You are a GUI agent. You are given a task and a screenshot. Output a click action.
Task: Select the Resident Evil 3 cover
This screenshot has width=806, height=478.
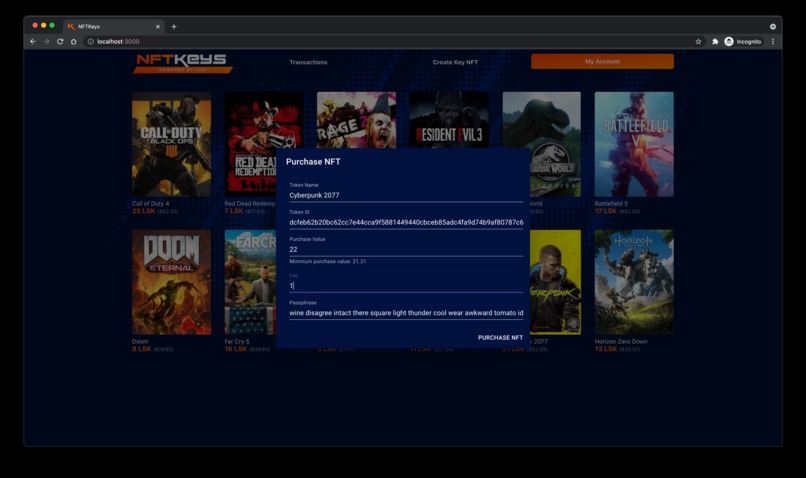point(449,120)
